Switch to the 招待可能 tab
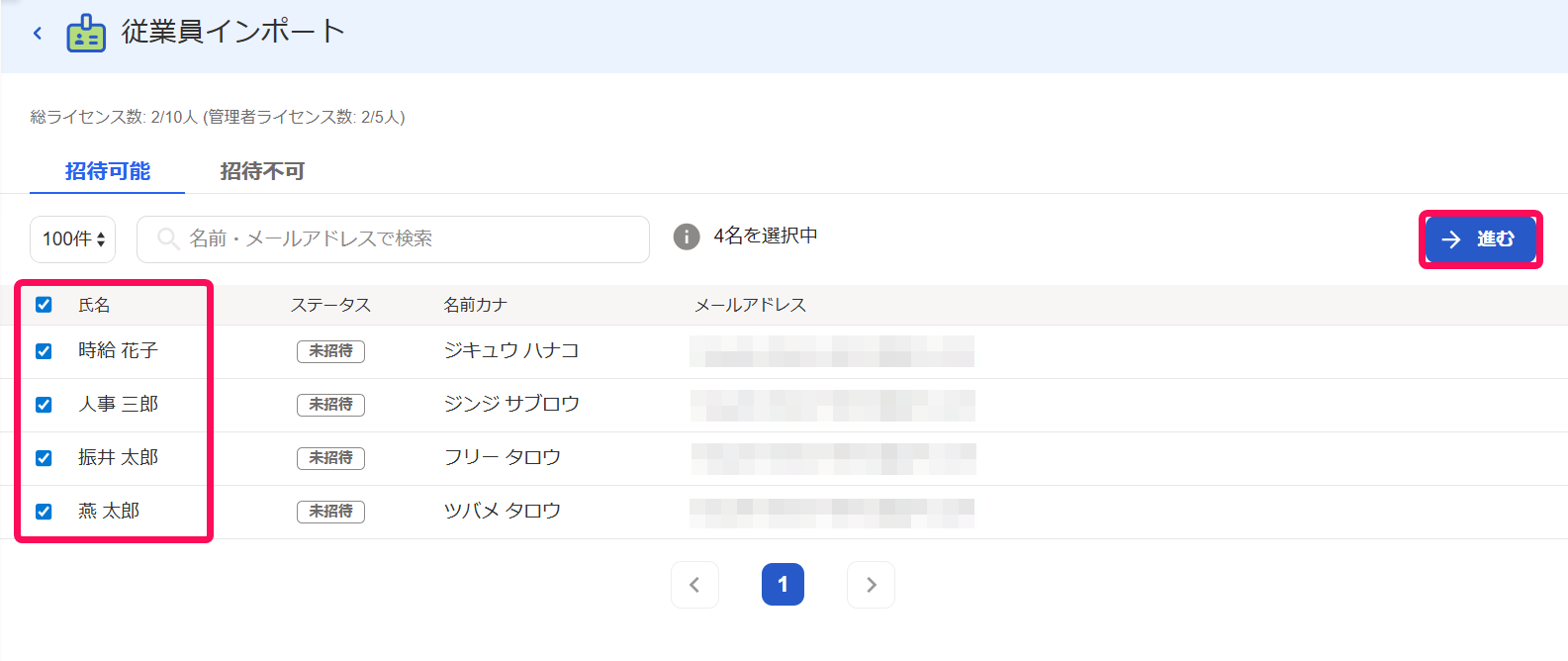Screen dimensions: 1568x661 point(108,171)
